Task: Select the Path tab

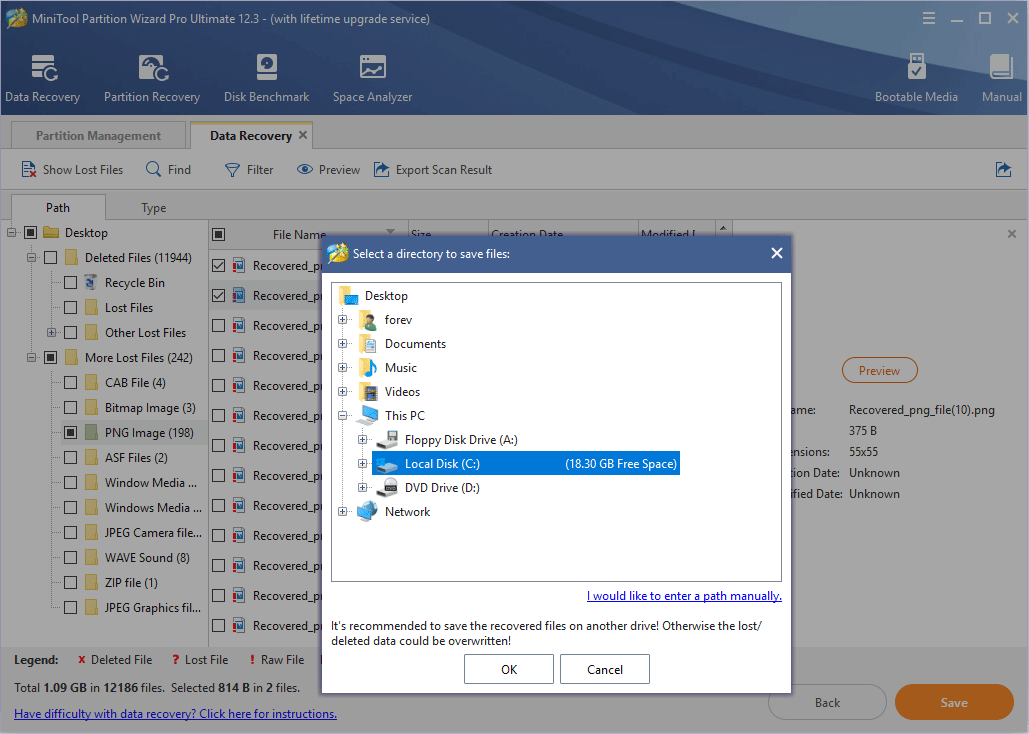Action: tap(58, 207)
